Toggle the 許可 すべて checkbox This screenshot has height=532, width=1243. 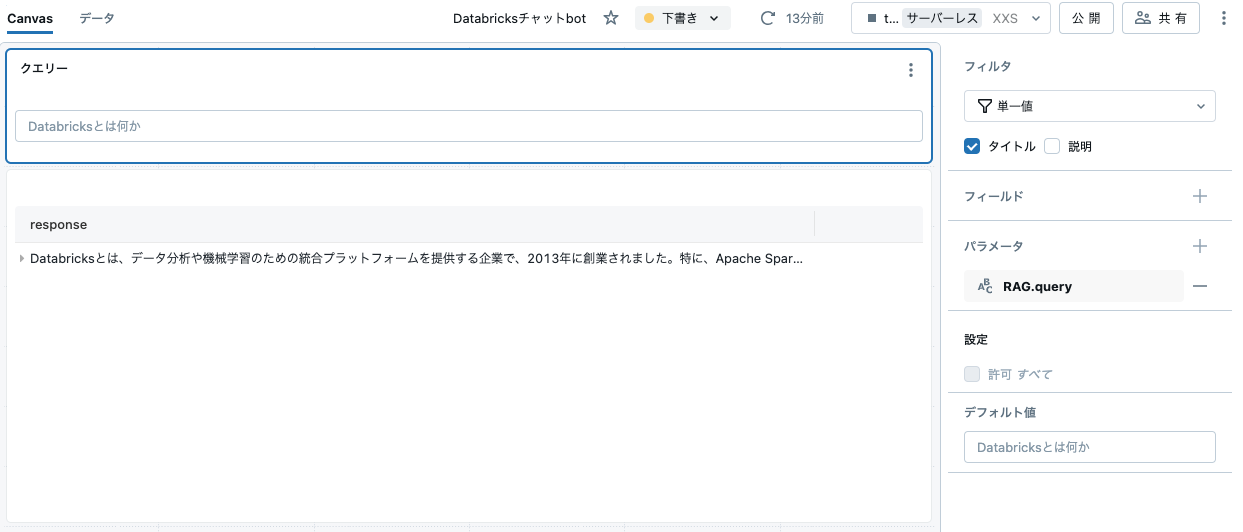pos(972,374)
